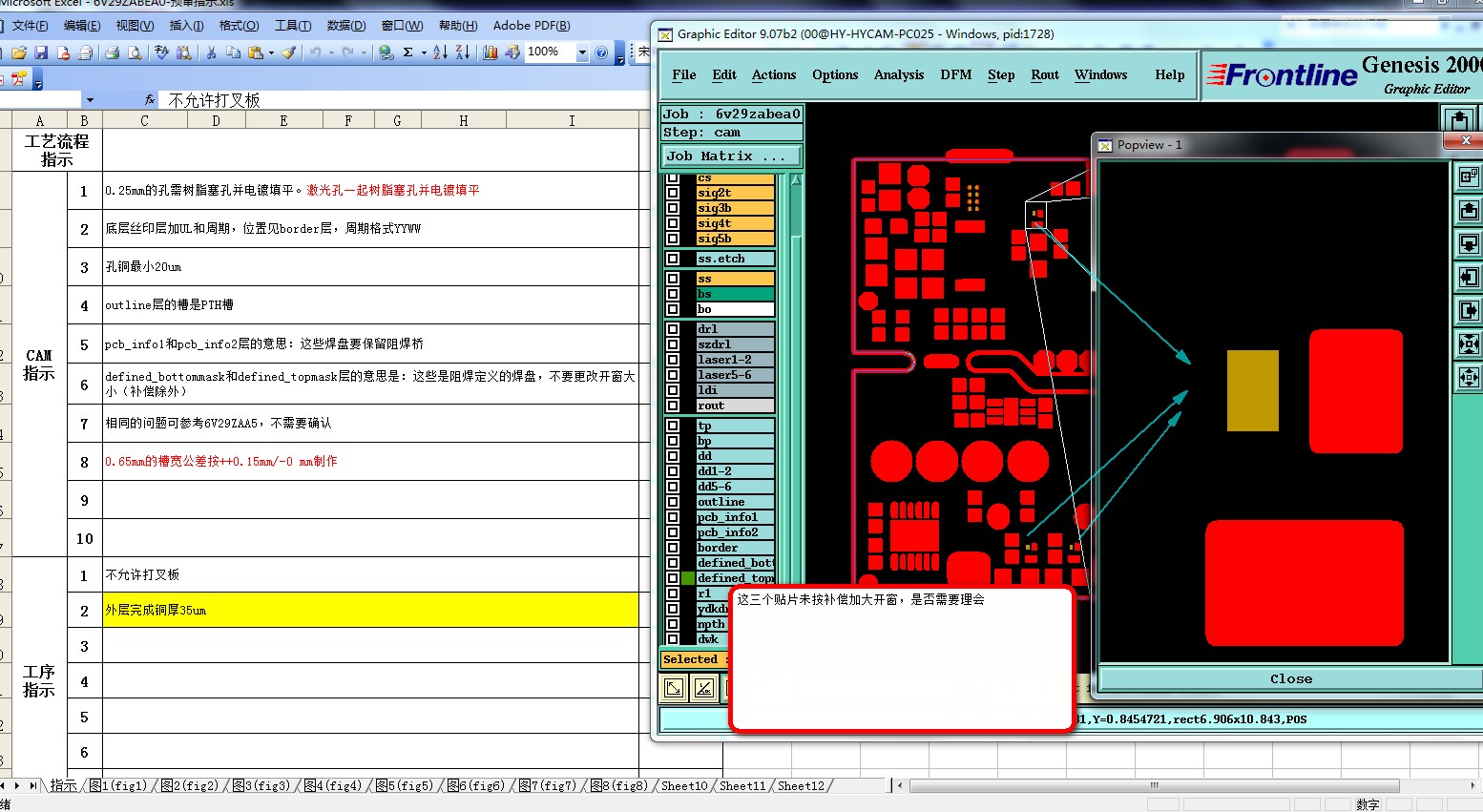Screen dimensions: 1483x812
Task: Toggle the drl layer checkbox
Action: 673,329
